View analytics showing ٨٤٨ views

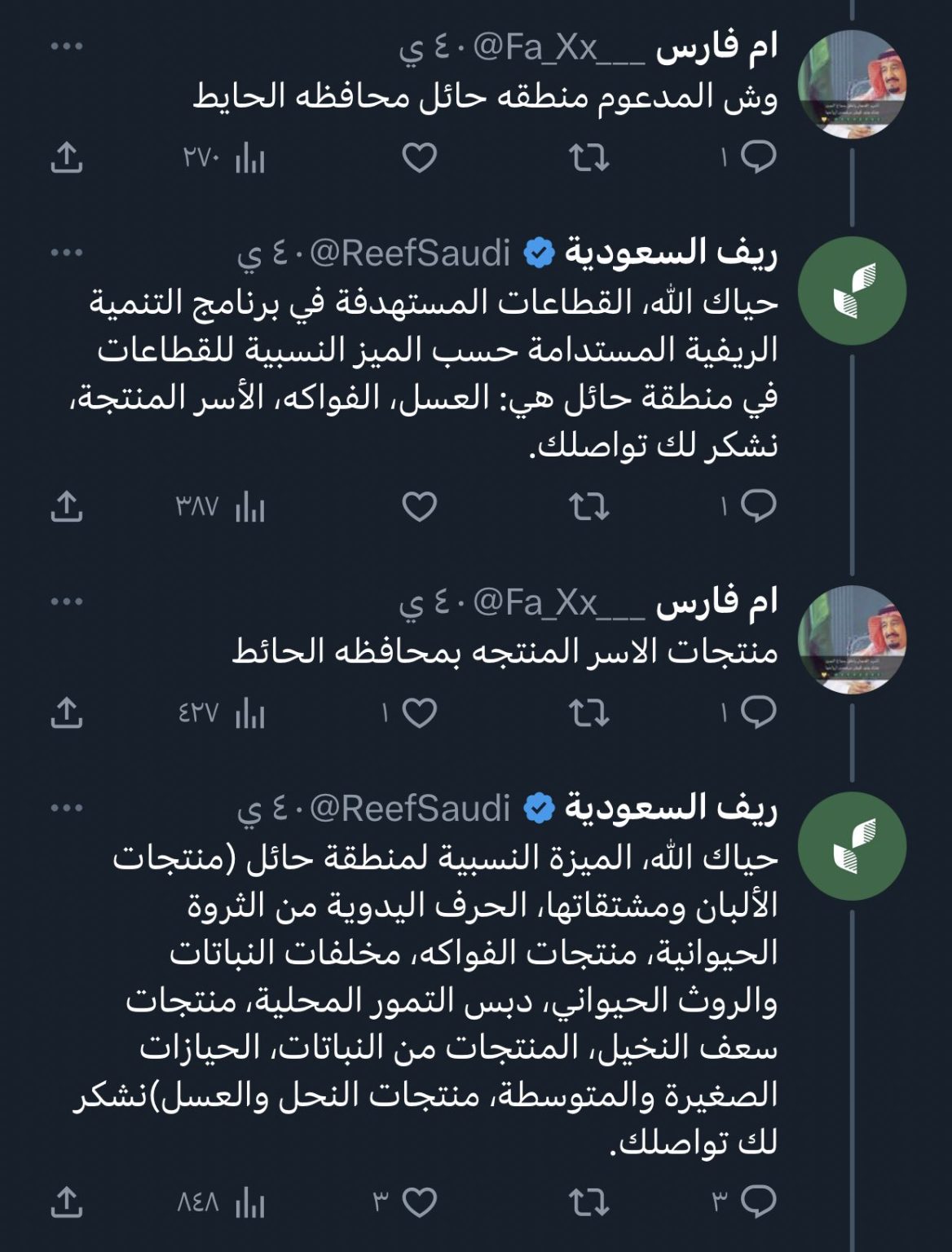(222, 1201)
